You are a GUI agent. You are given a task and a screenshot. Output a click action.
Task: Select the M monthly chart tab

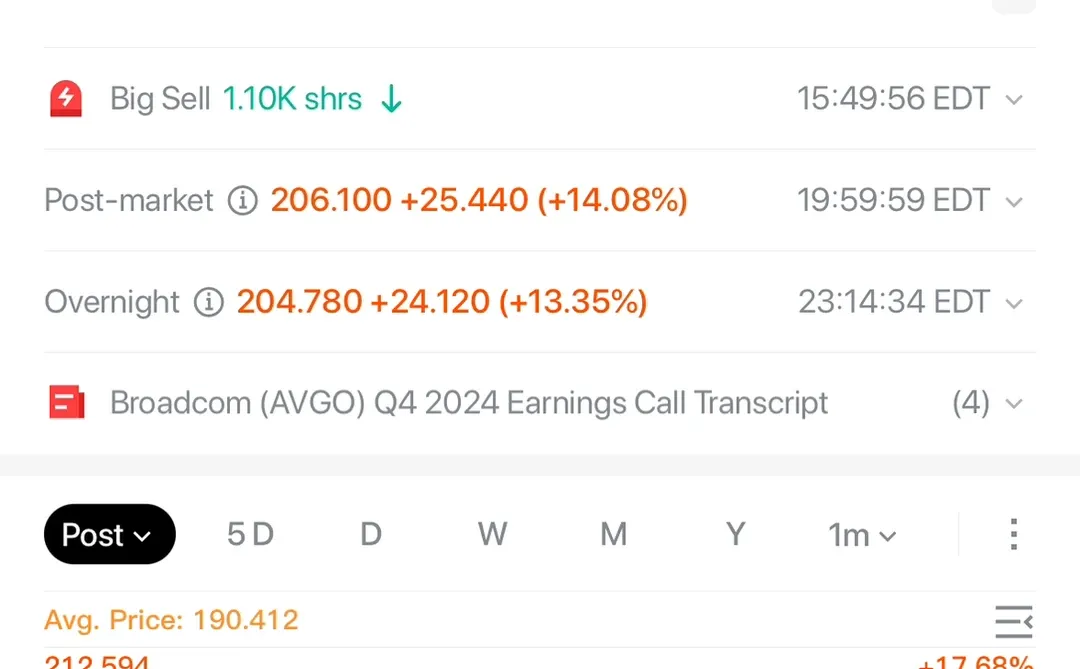point(613,535)
